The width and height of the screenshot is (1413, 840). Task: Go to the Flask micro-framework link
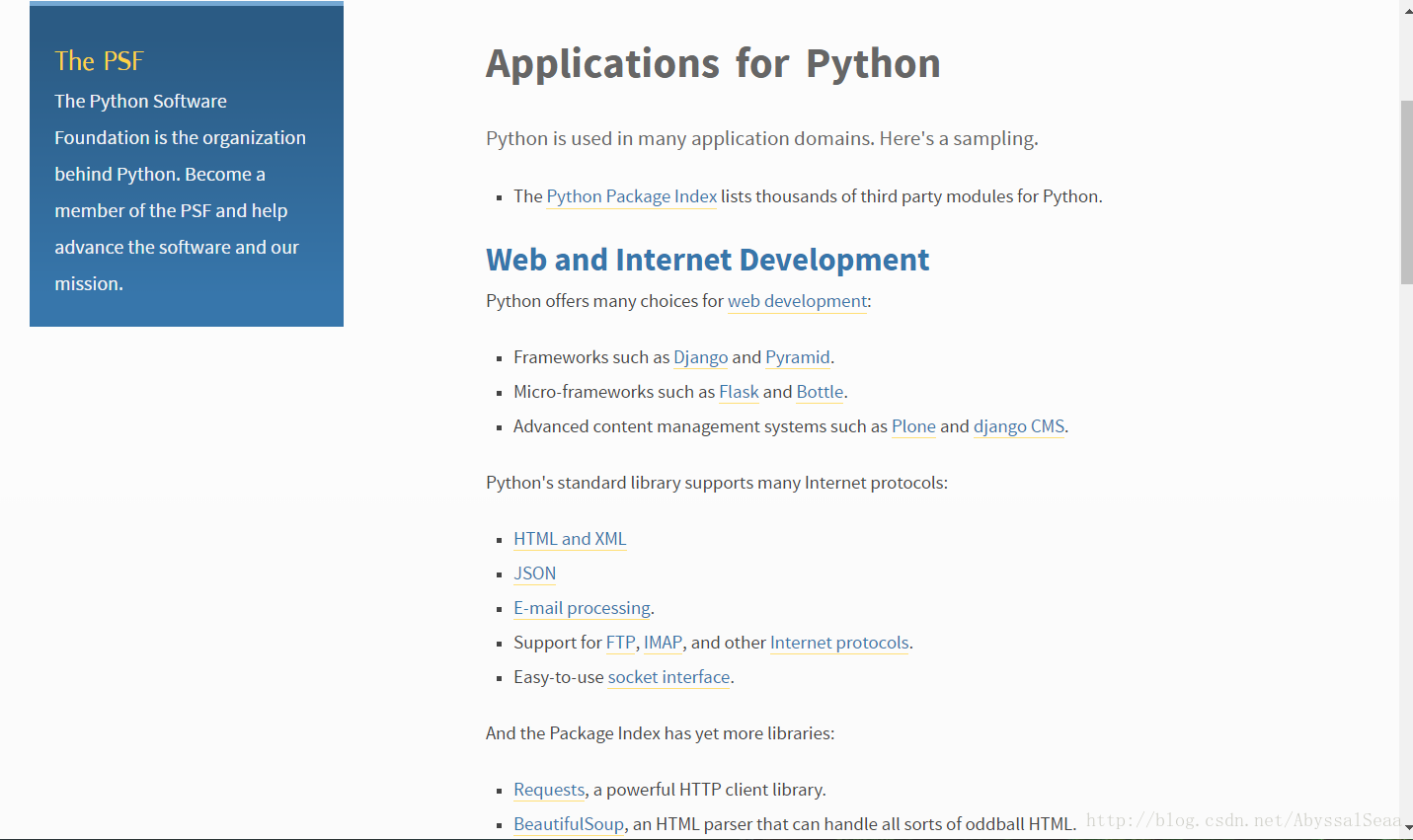pyautogui.click(x=739, y=392)
